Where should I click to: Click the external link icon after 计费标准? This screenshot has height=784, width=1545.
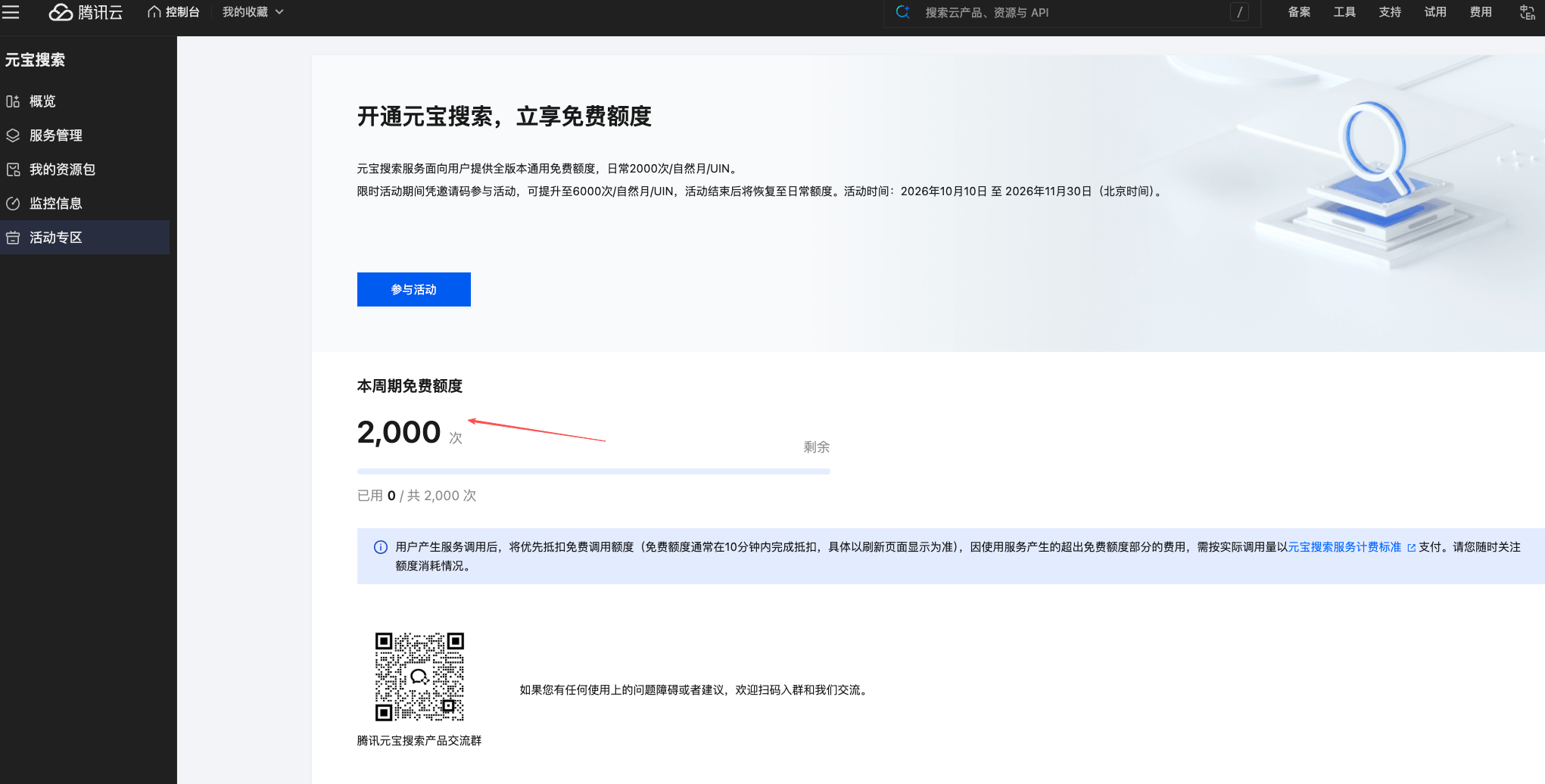pos(1411,548)
